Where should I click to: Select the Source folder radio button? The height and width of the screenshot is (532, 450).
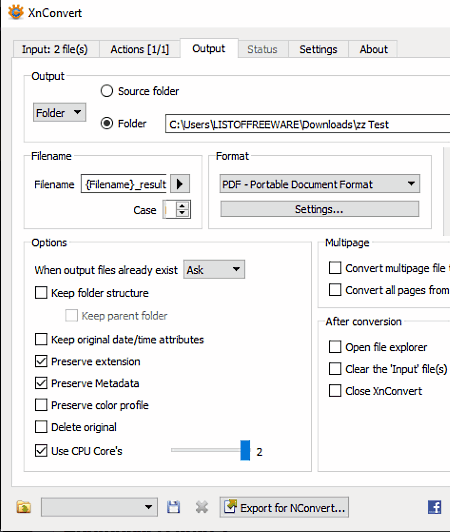(107, 91)
